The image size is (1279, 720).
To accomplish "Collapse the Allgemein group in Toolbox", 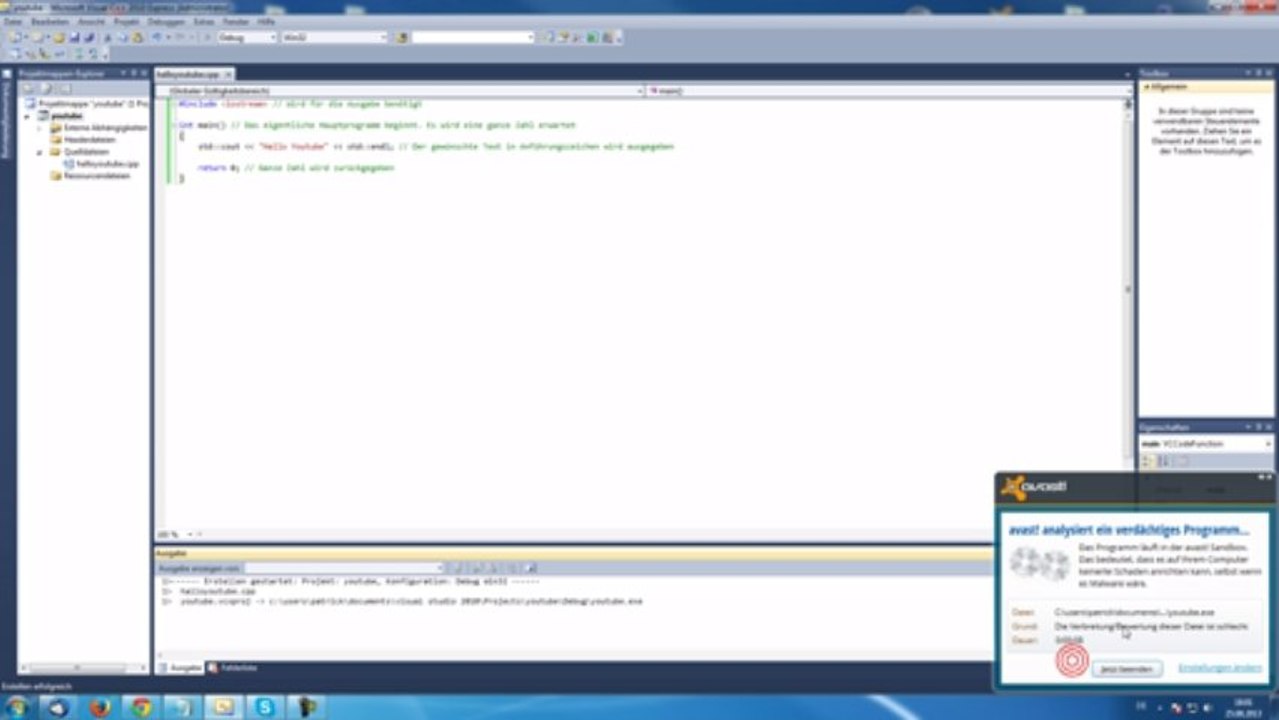I will click(1146, 88).
